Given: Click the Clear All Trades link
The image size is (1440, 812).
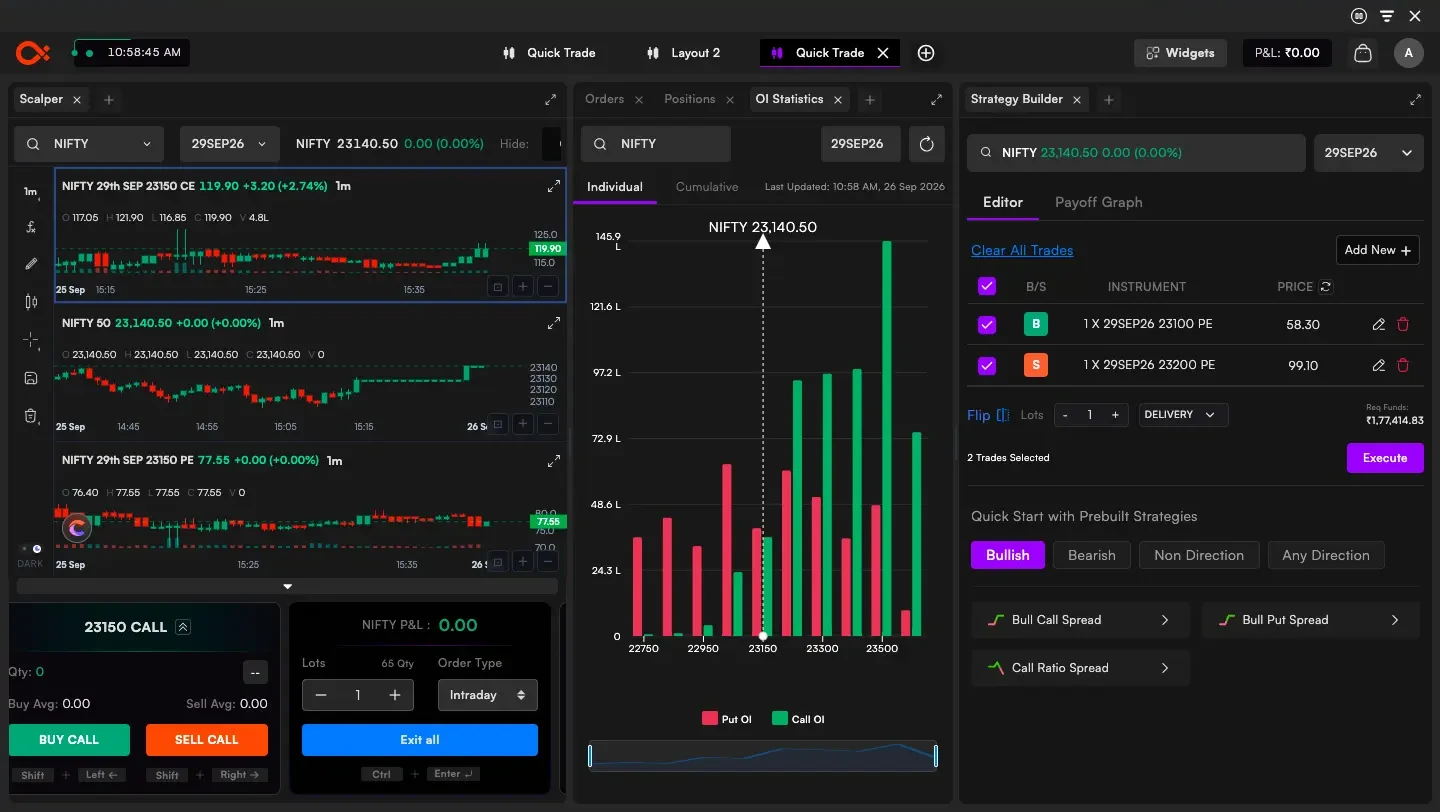Looking at the screenshot, I should click(x=1022, y=251).
